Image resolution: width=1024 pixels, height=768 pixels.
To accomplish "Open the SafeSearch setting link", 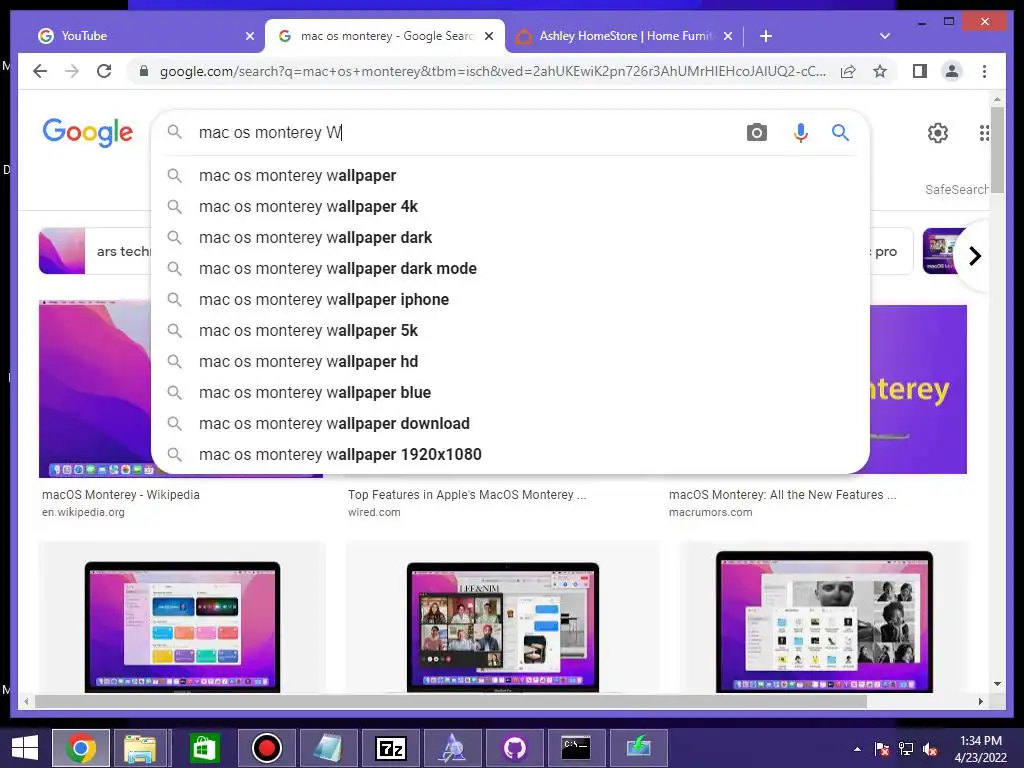I will click(957, 189).
